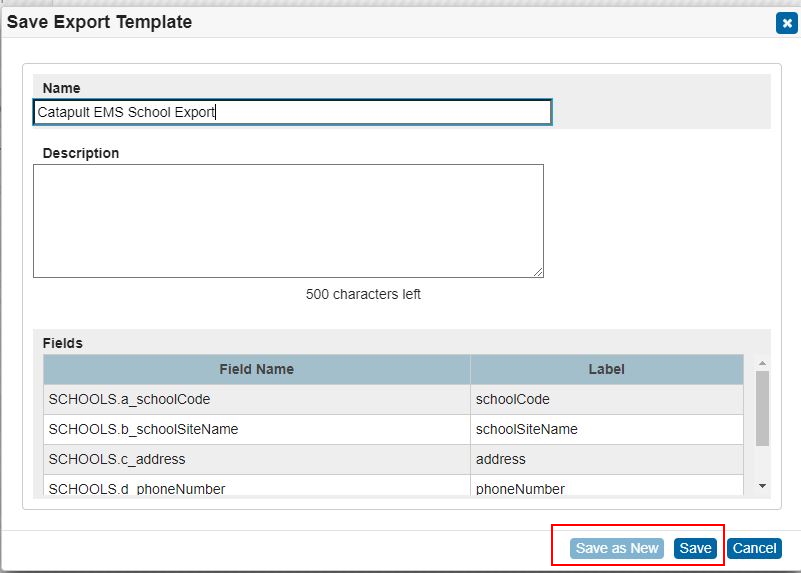Click the Field Name column header
The image size is (801, 573).
pos(256,369)
